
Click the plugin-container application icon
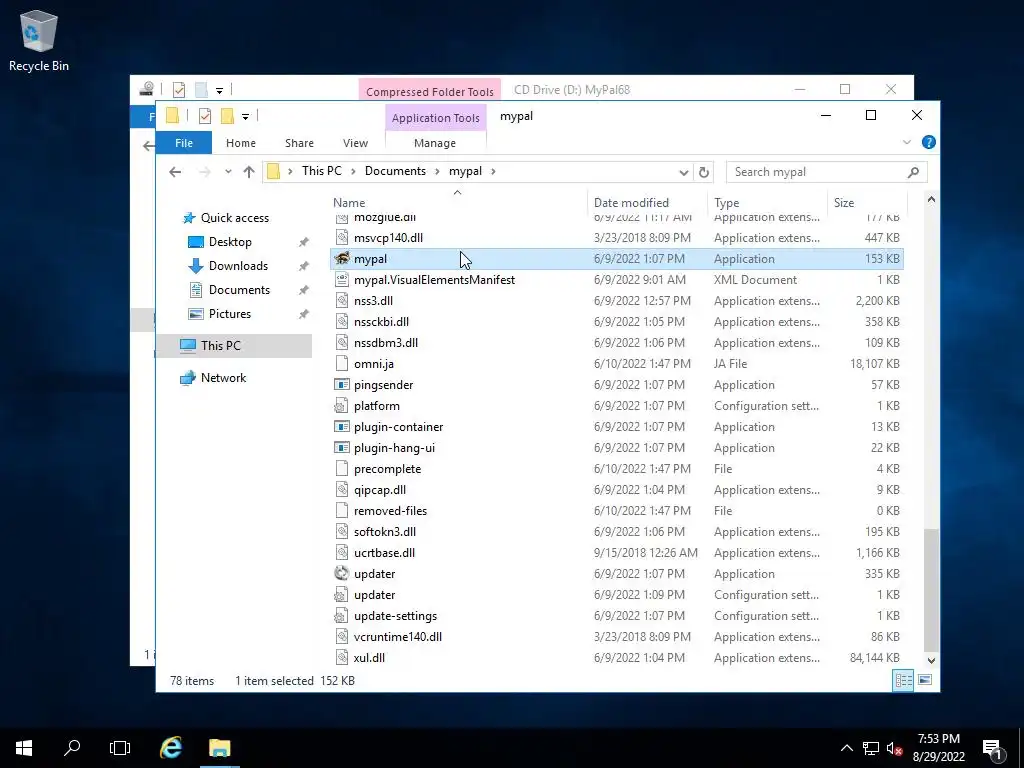click(x=342, y=426)
